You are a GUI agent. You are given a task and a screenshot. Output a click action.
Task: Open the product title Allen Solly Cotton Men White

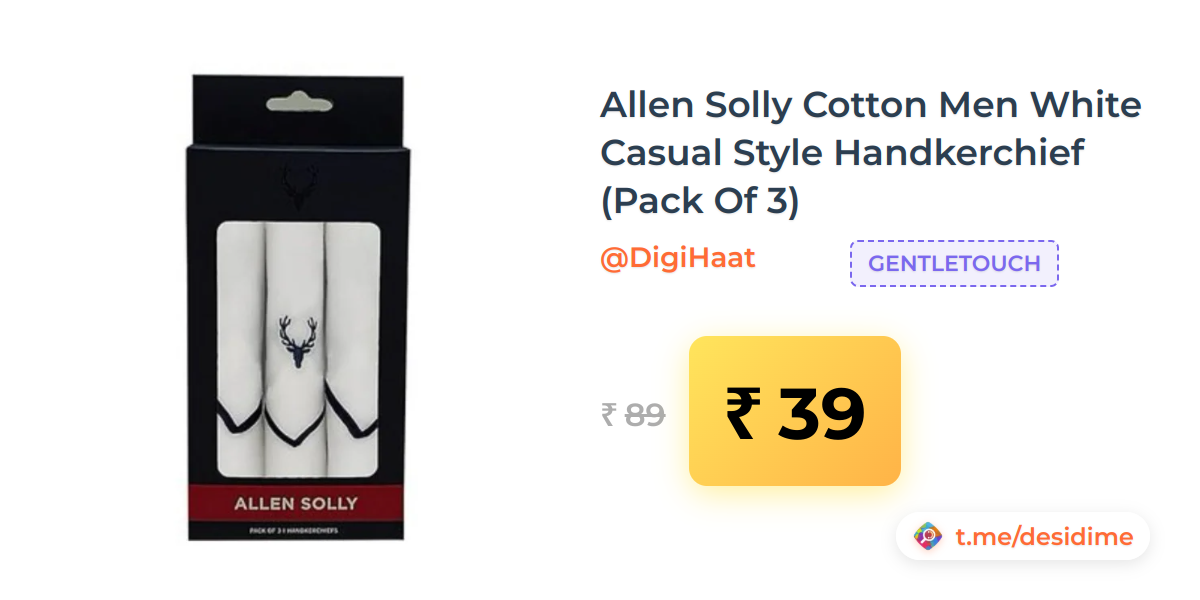tap(870, 105)
